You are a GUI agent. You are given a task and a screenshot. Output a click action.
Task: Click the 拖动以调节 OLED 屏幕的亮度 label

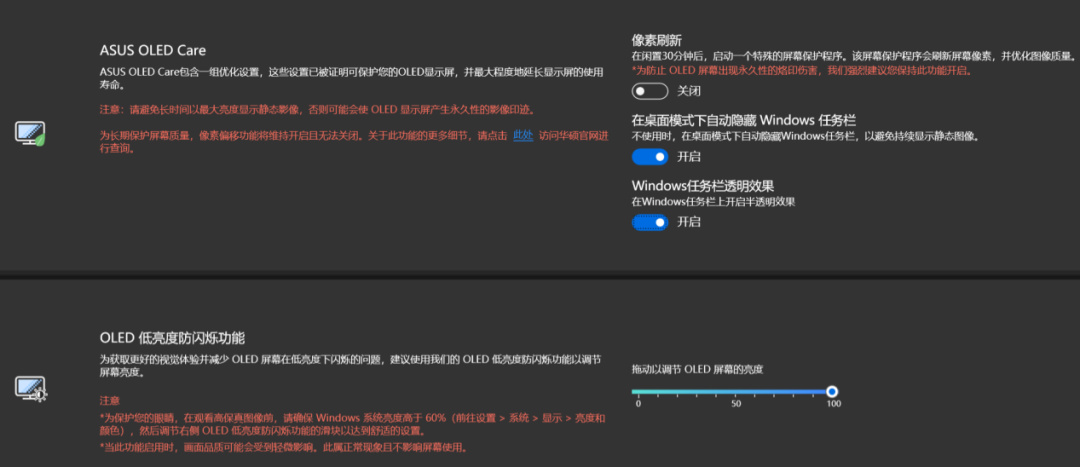pyautogui.click(x=698, y=370)
